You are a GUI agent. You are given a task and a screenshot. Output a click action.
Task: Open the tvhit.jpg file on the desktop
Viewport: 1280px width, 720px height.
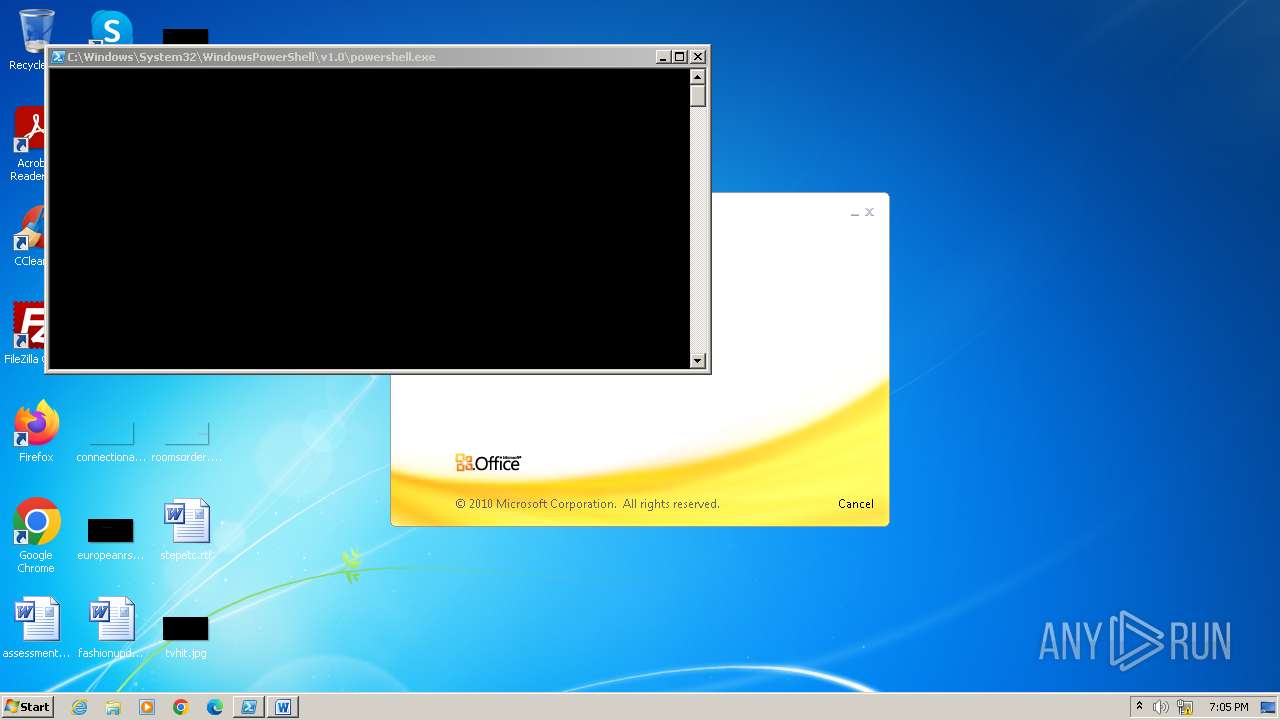pos(186,637)
